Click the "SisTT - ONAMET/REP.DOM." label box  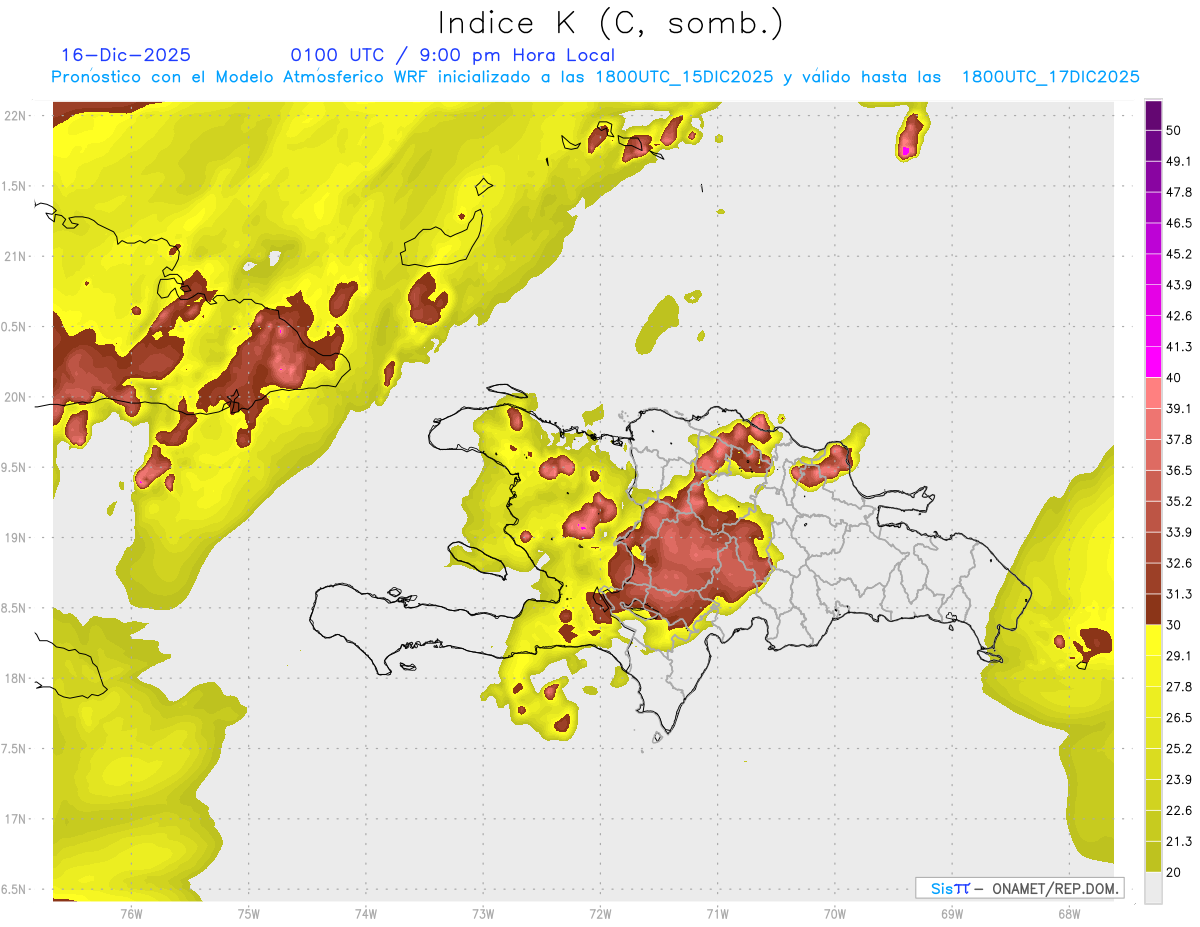[x=1019, y=888]
